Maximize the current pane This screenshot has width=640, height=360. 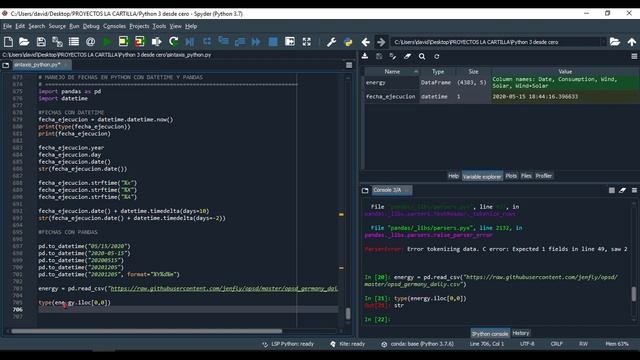[x=290, y=42]
